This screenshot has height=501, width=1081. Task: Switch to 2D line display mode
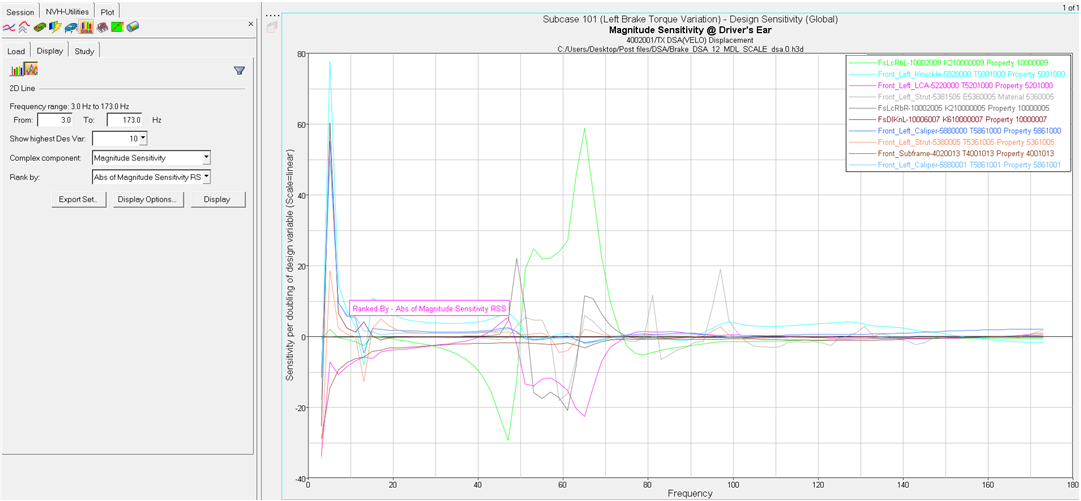tap(31, 69)
